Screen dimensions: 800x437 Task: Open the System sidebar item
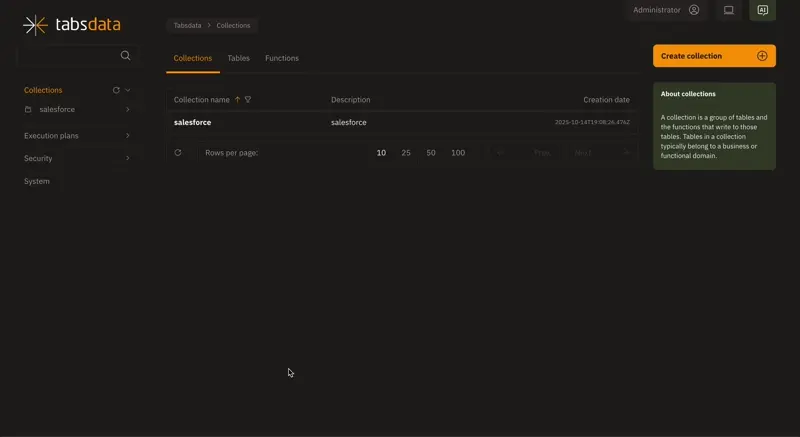tap(37, 181)
